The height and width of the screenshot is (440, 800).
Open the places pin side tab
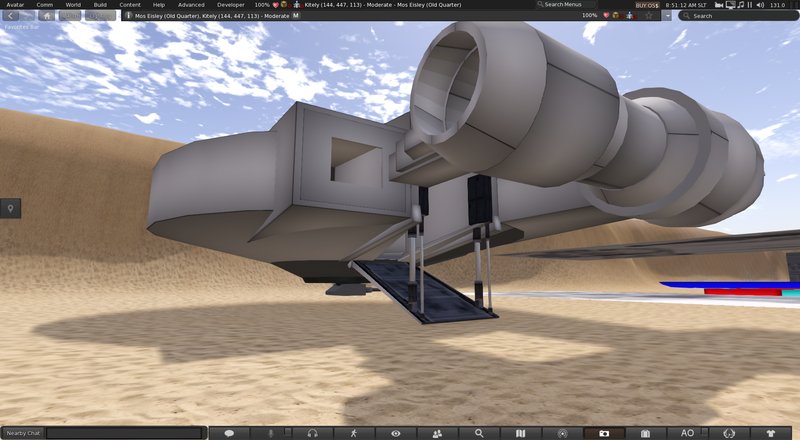tap(10, 208)
